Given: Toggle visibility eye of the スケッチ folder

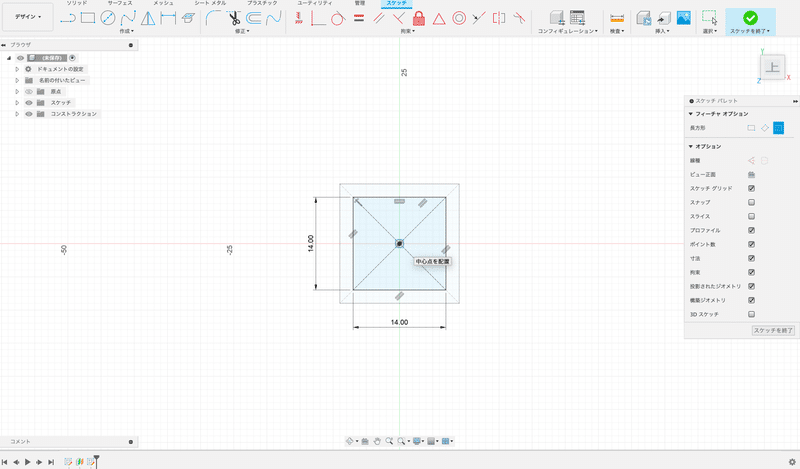Looking at the screenshot, I should [x=29, y=103].
